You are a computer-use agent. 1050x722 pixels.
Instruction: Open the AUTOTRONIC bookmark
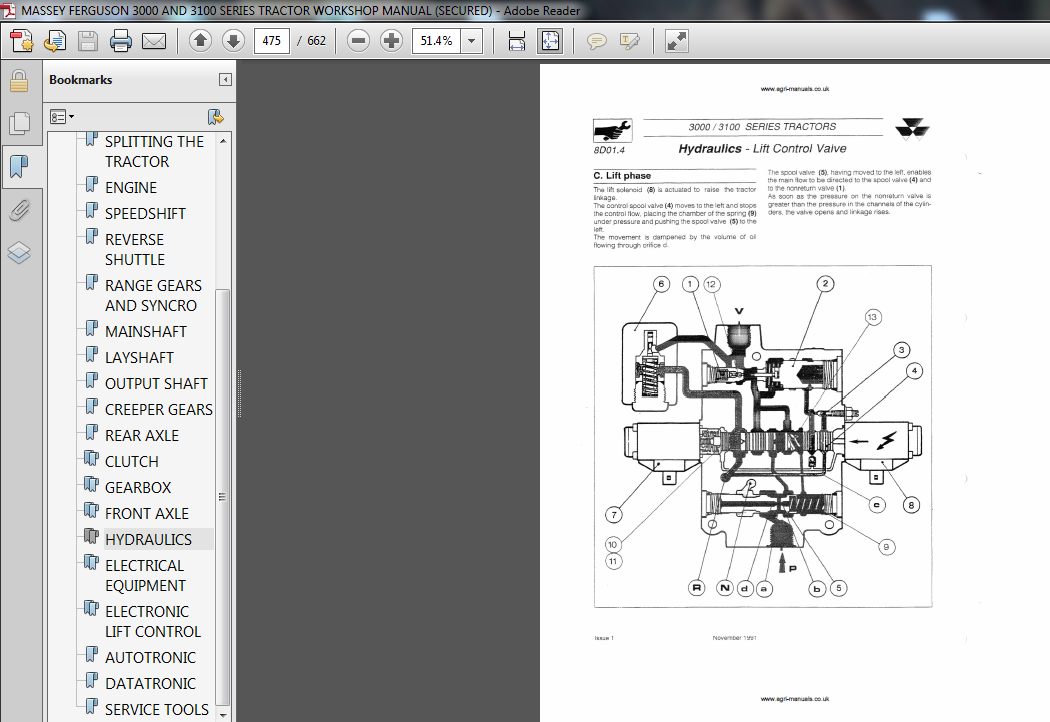click(x=150, y=658)
